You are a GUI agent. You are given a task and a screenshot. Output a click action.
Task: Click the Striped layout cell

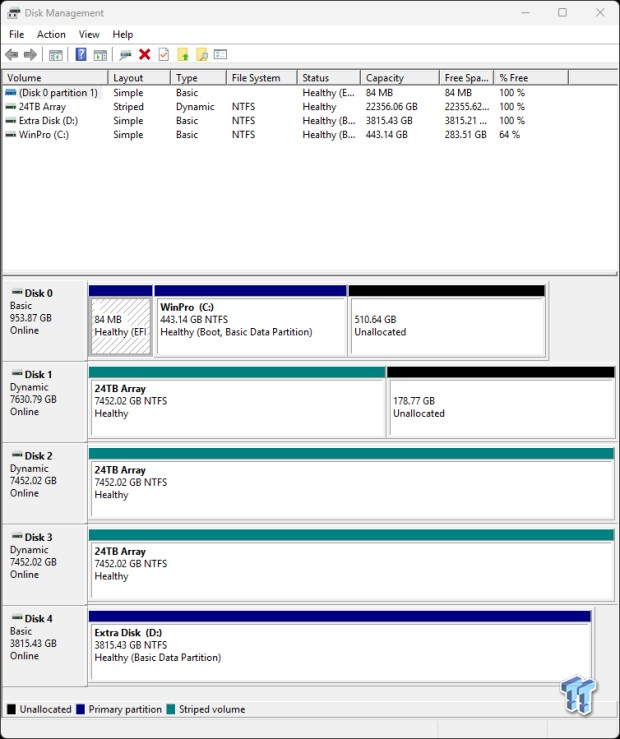coord(128,107)
